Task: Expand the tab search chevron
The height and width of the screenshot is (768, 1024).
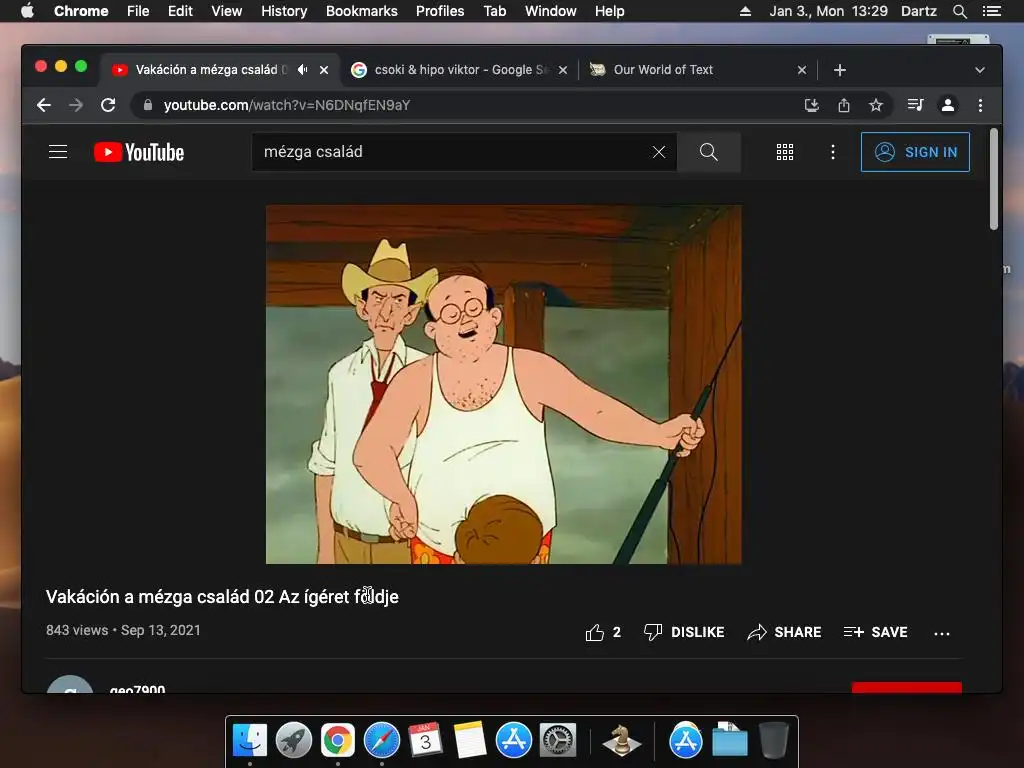Action: coord(980,70)
